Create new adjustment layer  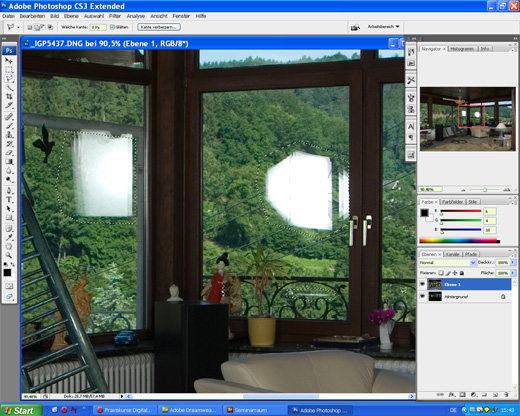point(474,395)
